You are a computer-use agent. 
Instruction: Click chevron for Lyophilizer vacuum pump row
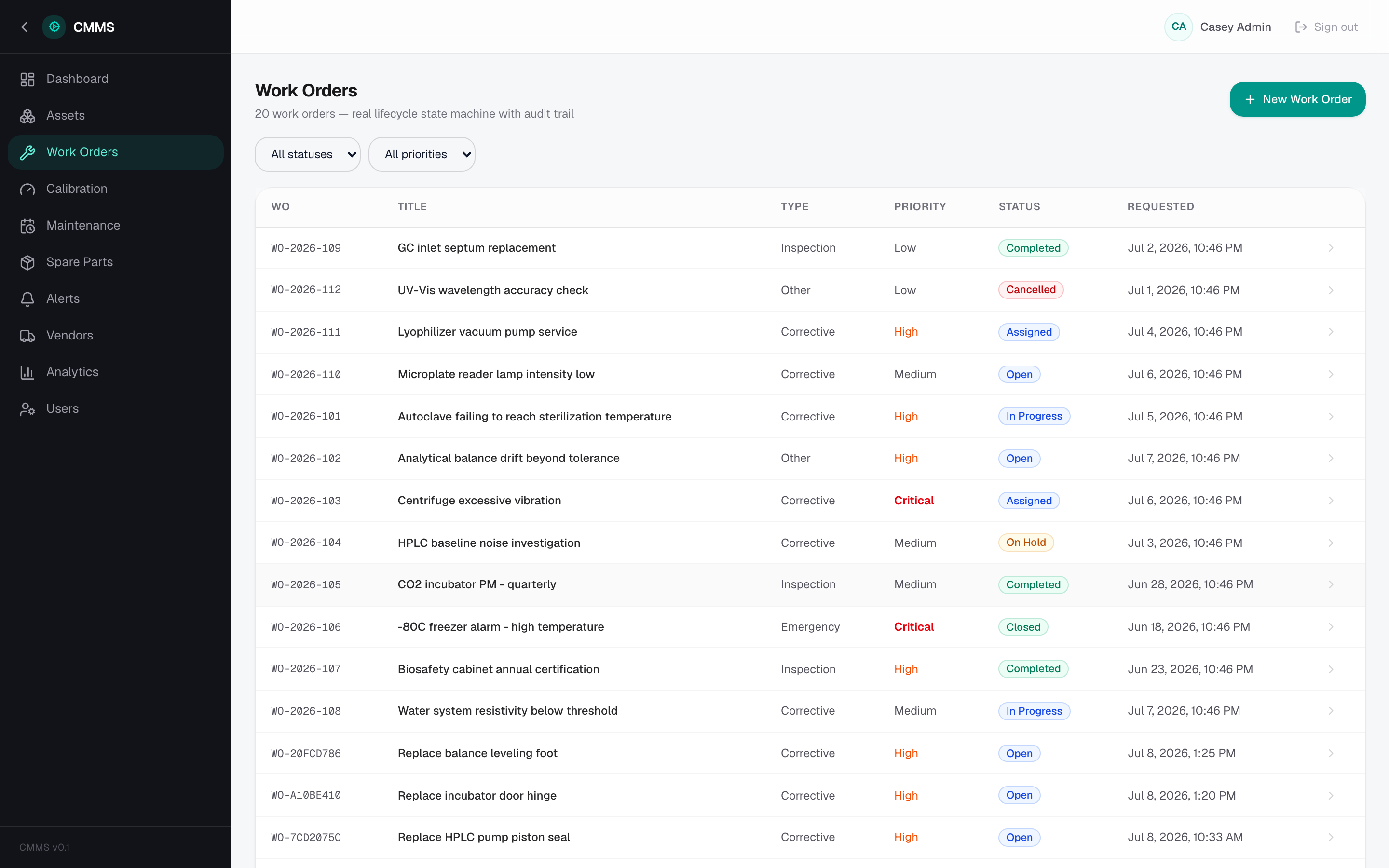point(1331,332)
